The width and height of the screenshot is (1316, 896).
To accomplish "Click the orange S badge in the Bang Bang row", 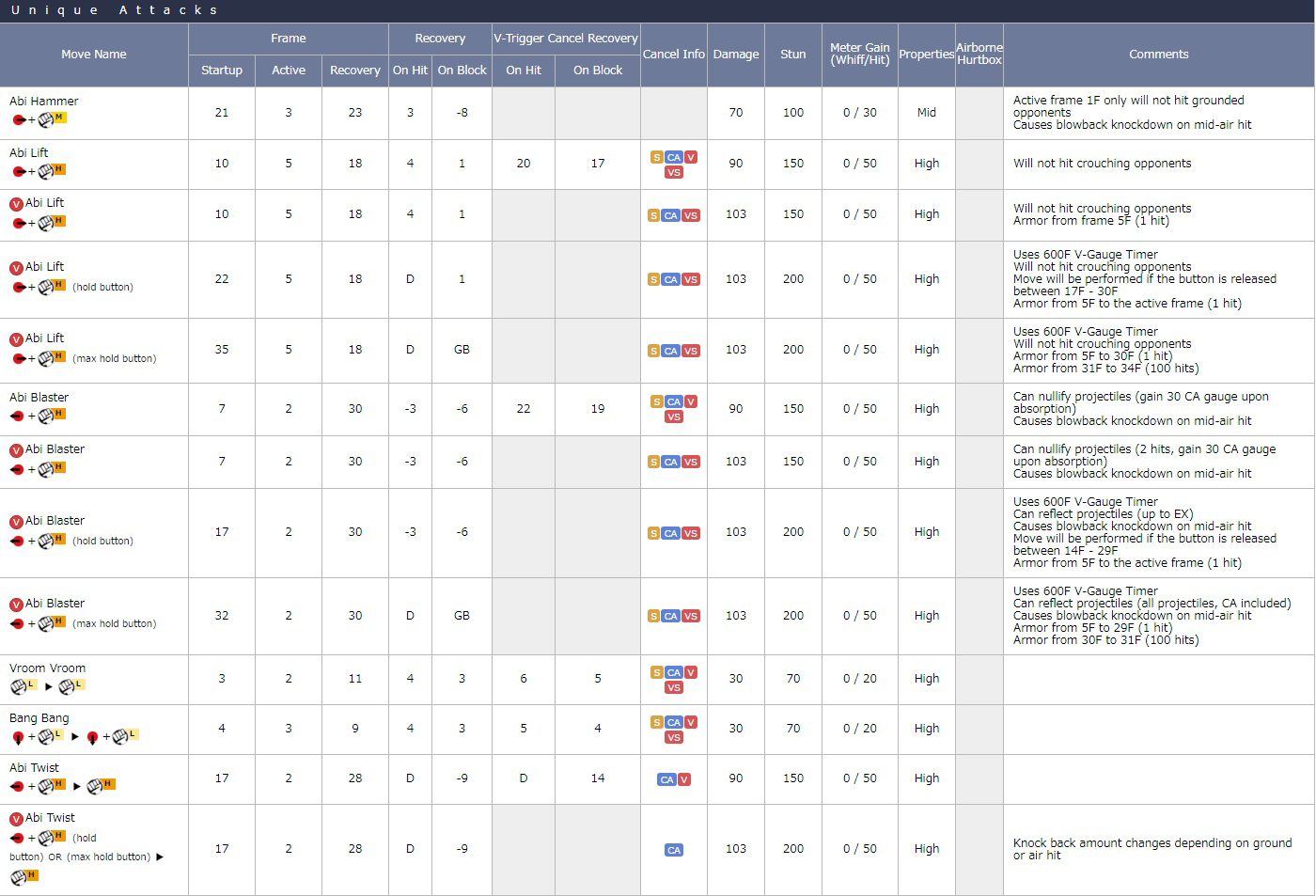I will tap(656, 722).
